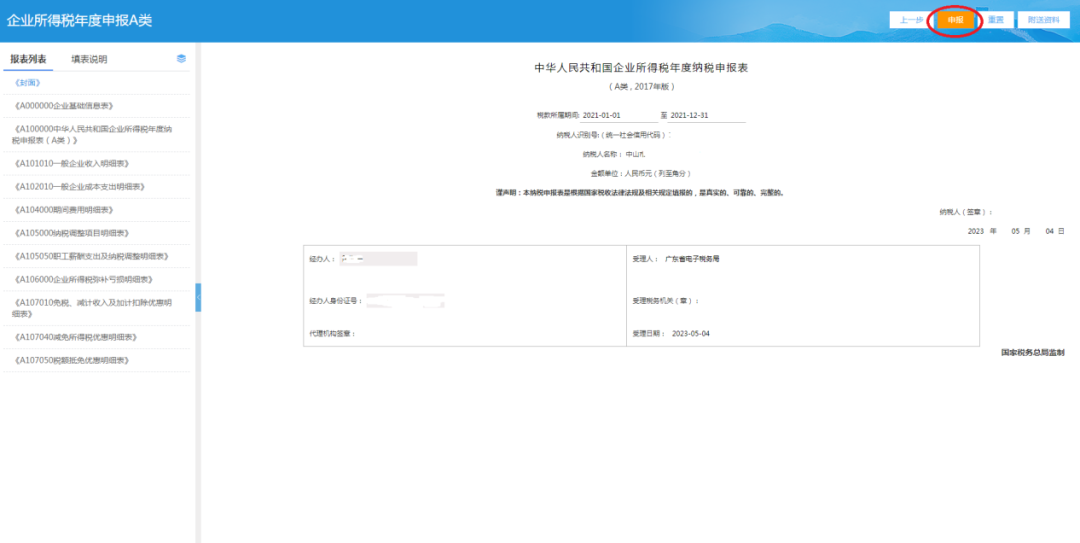Image resolution: width=1080 pixels, height=543 pixels.
Task: Click the form heading 中华人民共和国企业所得税年度纳税申报表
Action: 641,68
